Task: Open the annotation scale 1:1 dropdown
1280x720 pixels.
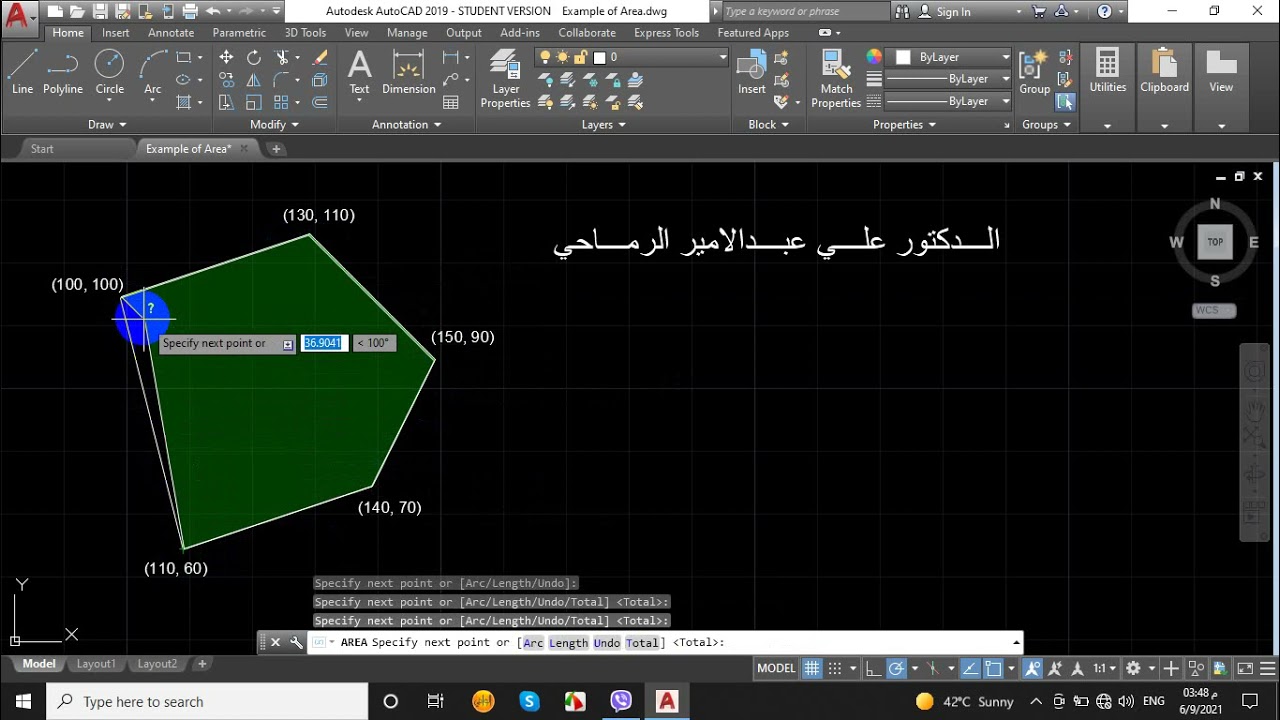Action: tap(1104, 668)
